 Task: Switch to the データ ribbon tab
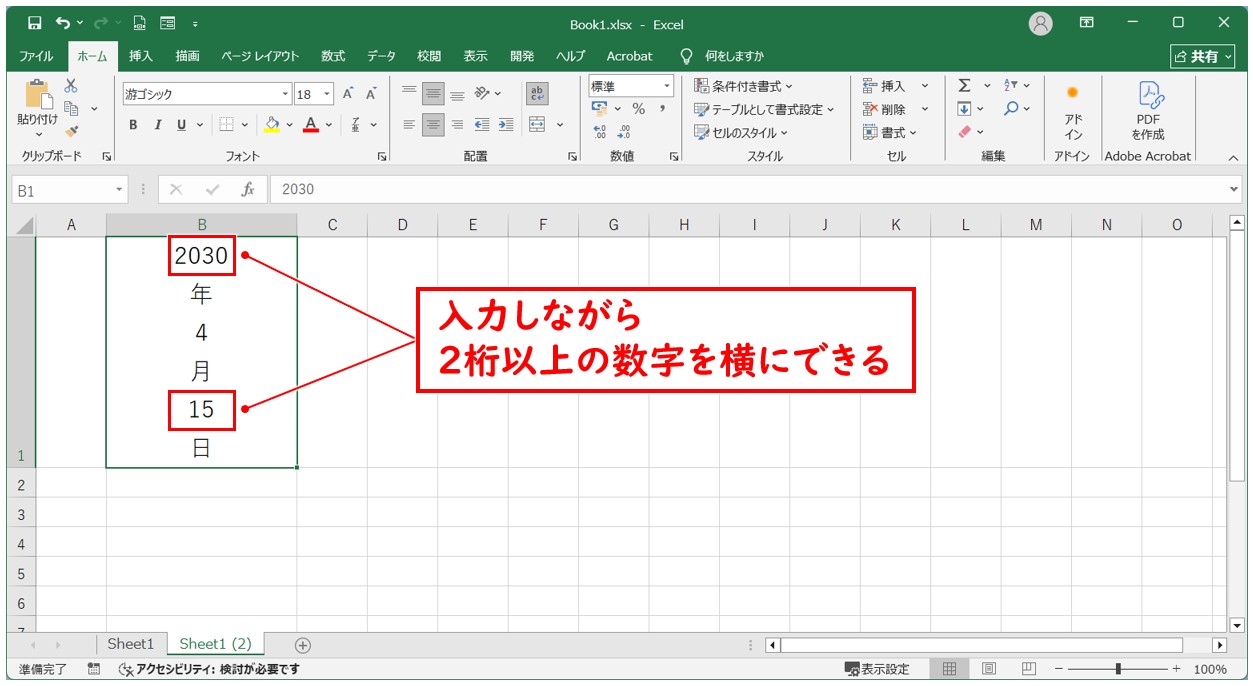tap(381, 56)
